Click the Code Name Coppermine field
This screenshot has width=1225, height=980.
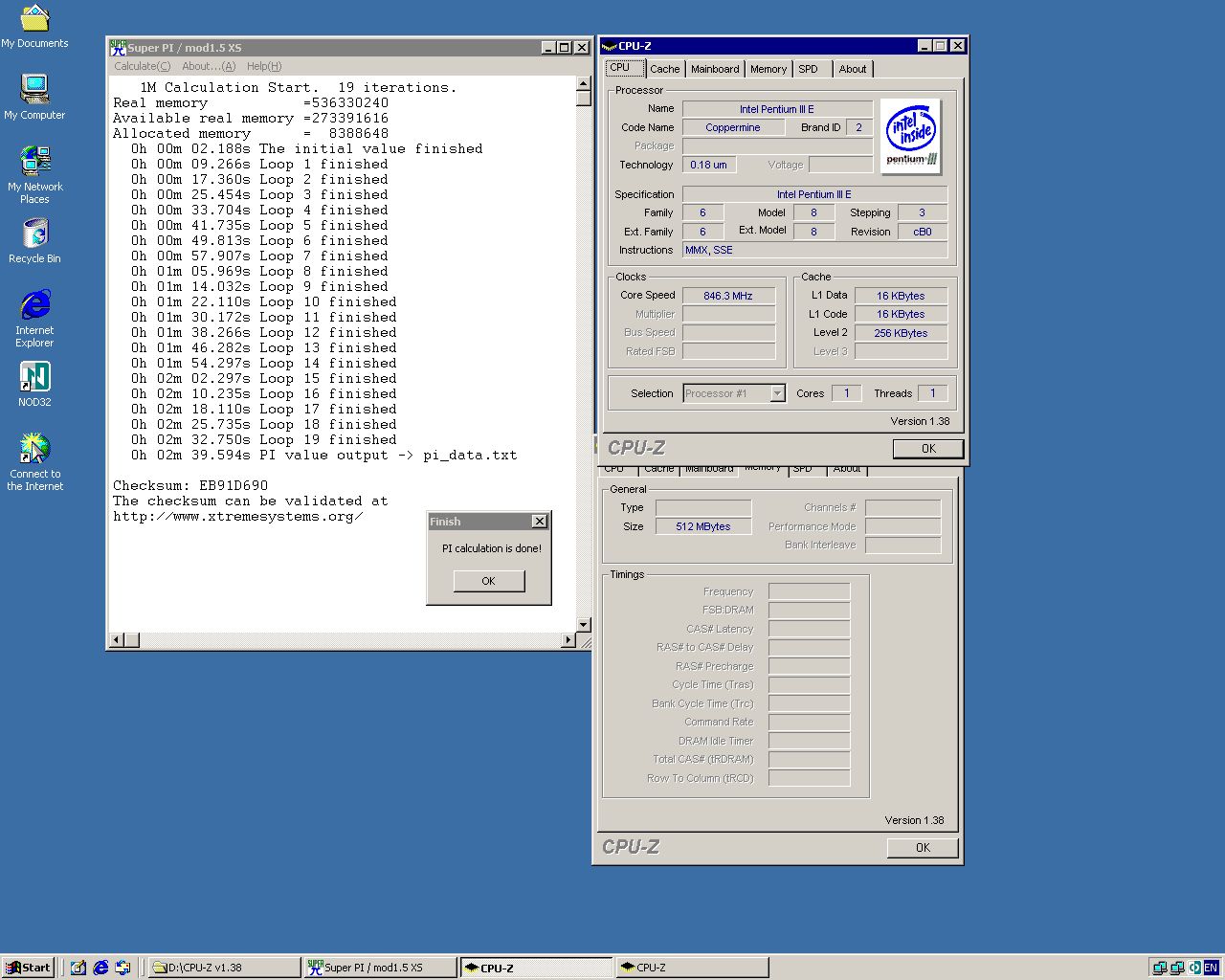(733, 127)
